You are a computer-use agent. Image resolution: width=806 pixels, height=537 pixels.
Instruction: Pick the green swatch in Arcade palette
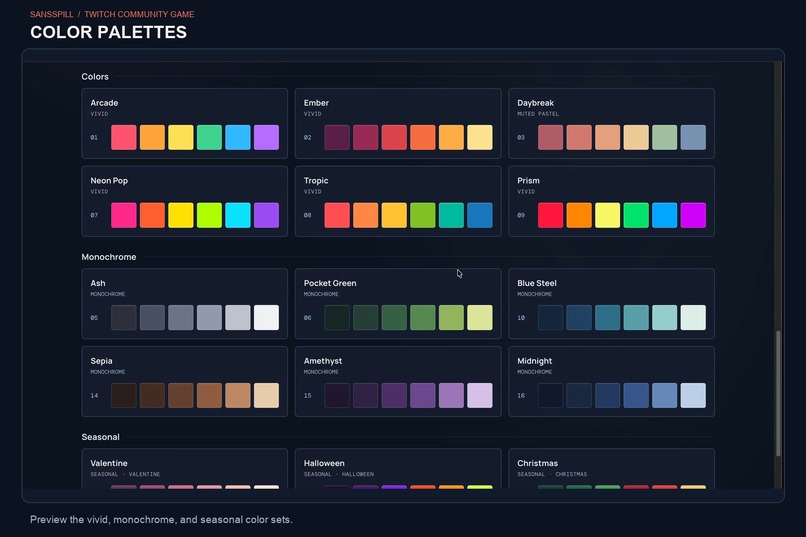point(209,137)
